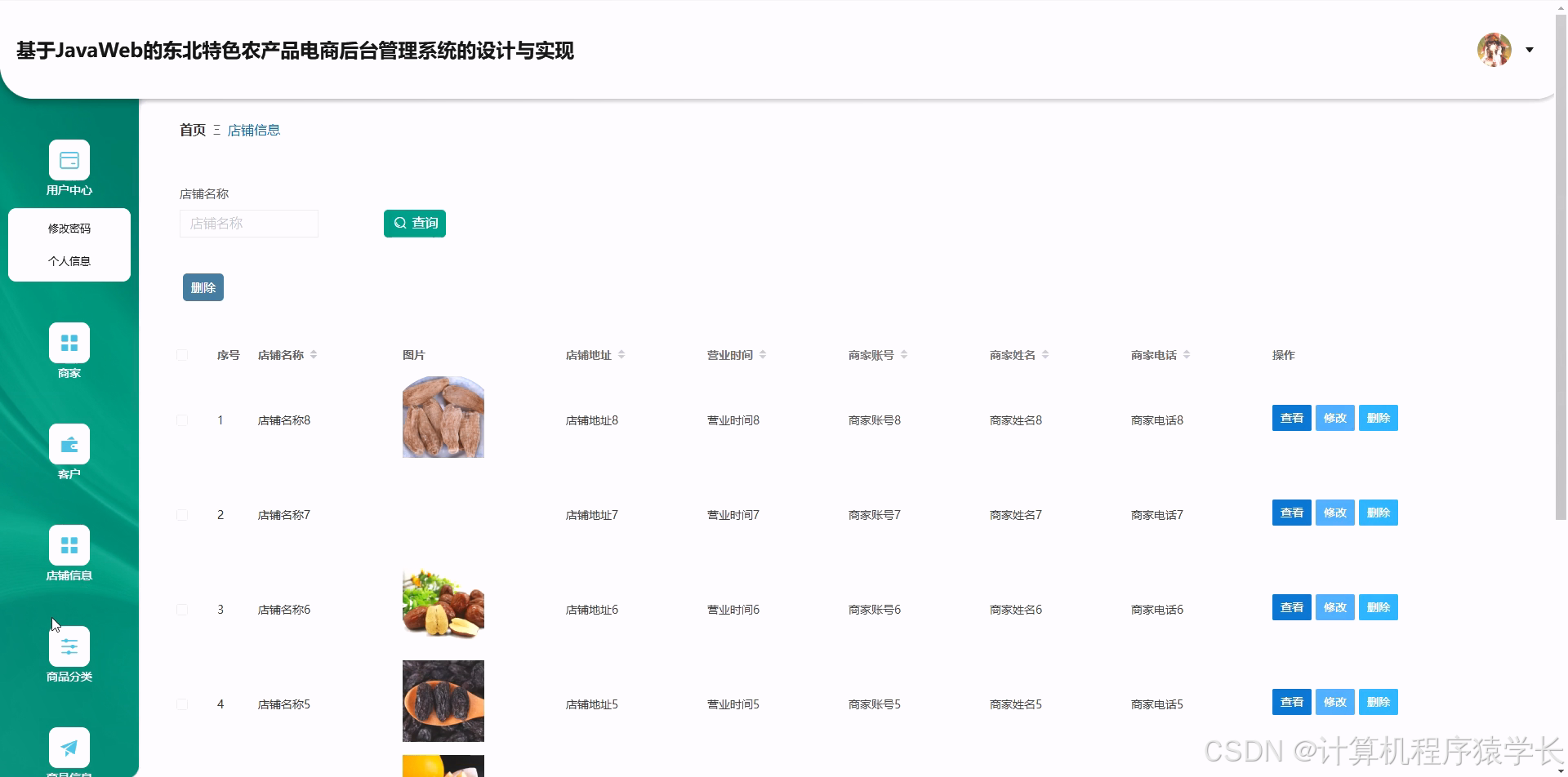Sort by 商家电话 column

(x=1187, y=355)
